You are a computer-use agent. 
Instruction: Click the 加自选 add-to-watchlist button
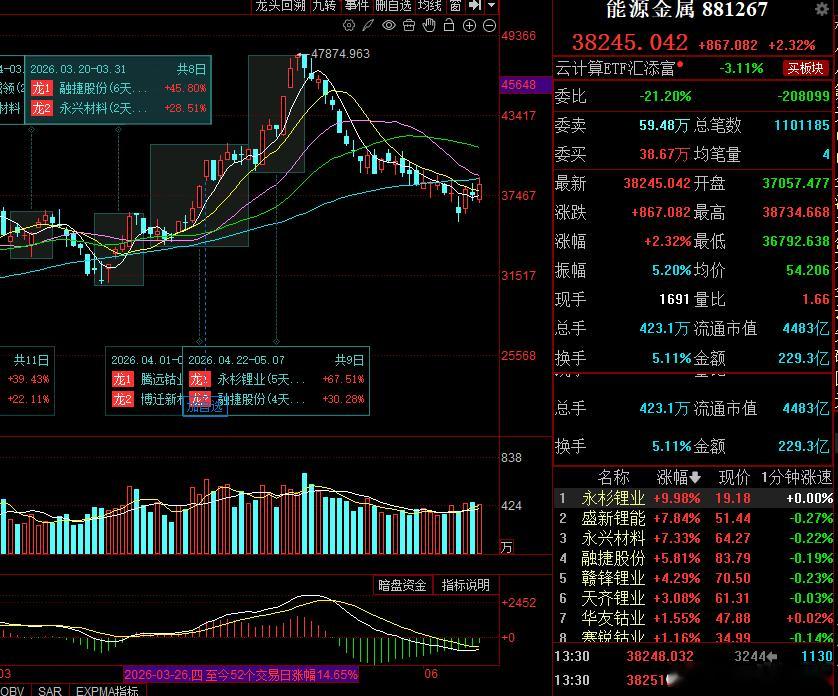click(x=205, y=407)
